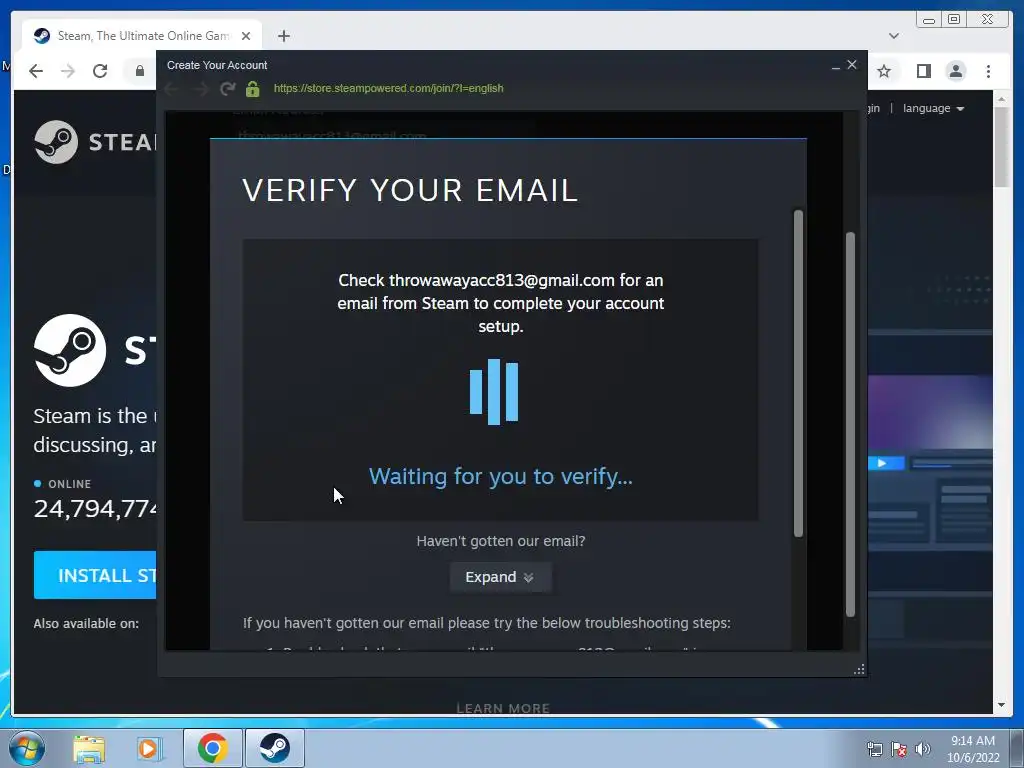Close the Steam Chrome tab

(x=246, y=36)
